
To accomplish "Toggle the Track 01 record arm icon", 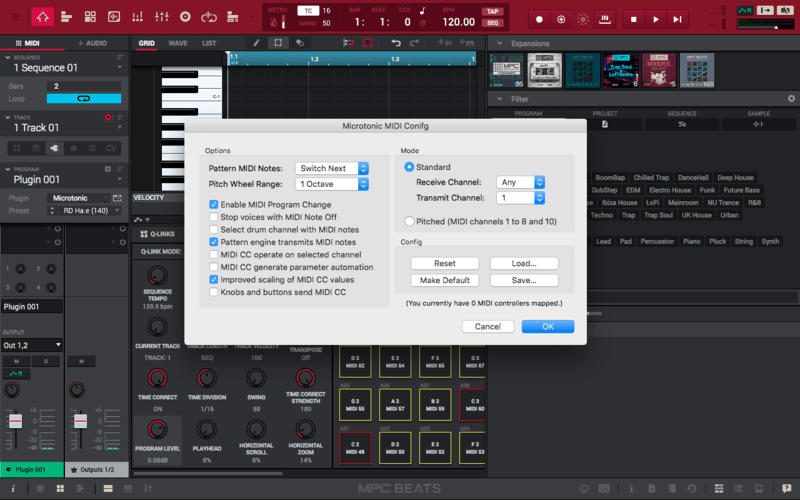I will (x=108, y=117).
